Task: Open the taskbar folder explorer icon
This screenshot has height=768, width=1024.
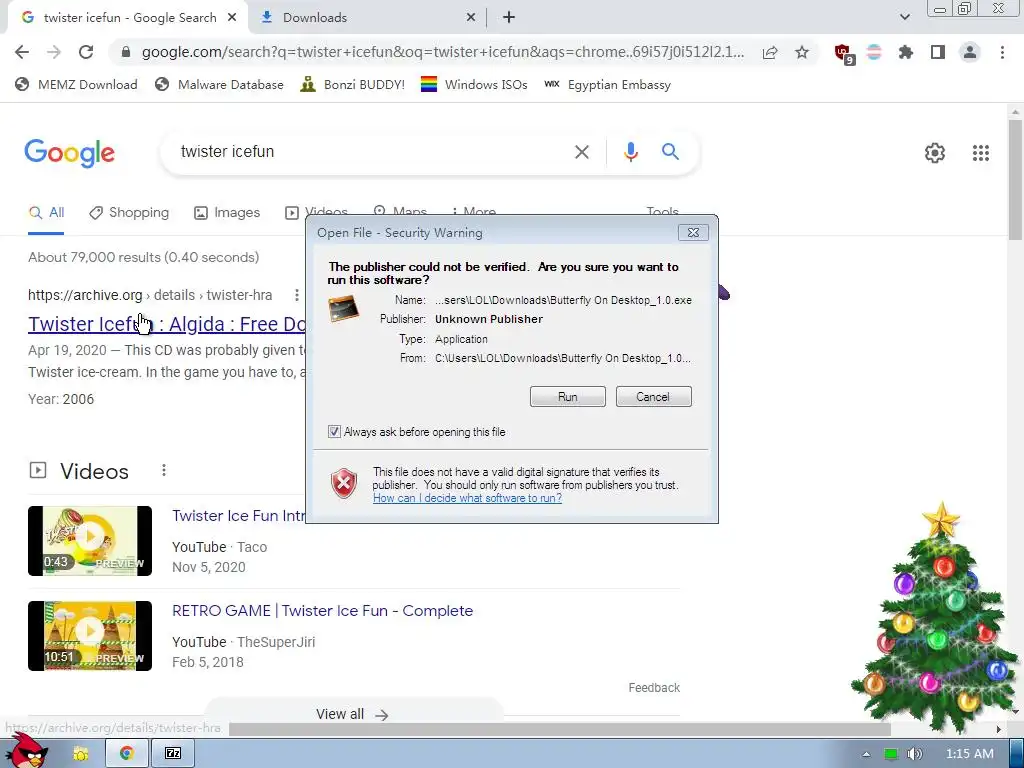Action: pyautogui.click(x=80, y=753)
